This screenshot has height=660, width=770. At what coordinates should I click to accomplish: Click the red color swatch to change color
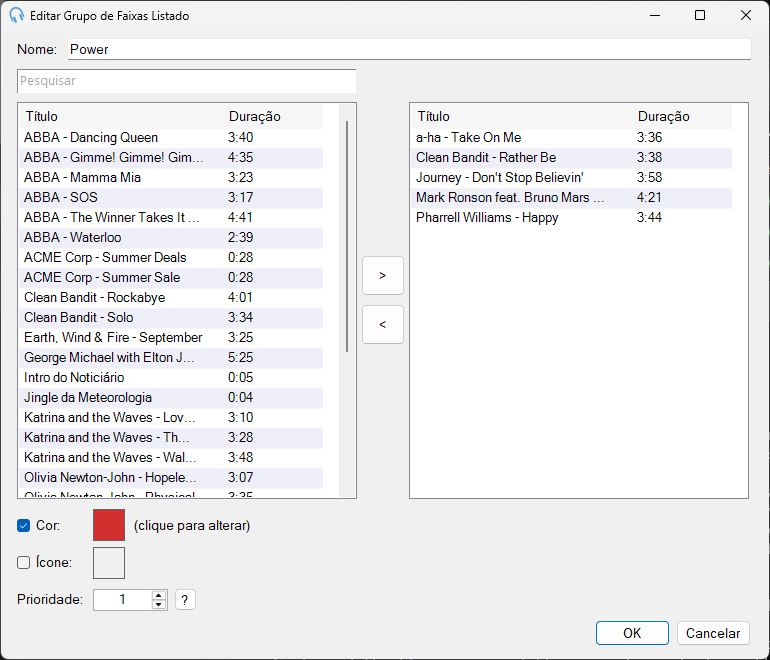pos(109,525)
